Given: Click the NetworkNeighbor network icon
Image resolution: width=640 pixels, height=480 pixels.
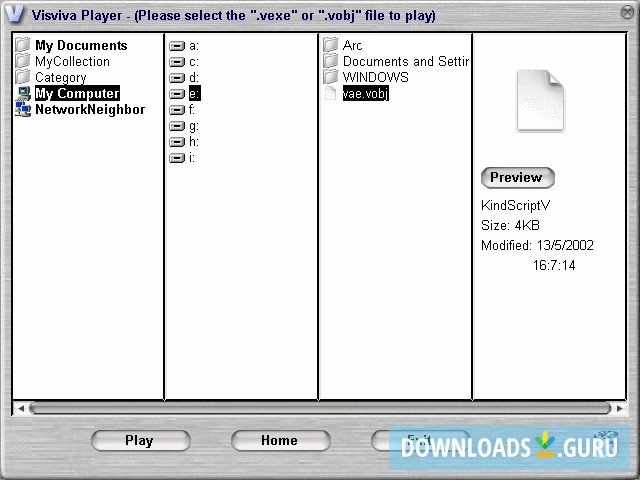Looking at the screenshot, I should (23, 109).
